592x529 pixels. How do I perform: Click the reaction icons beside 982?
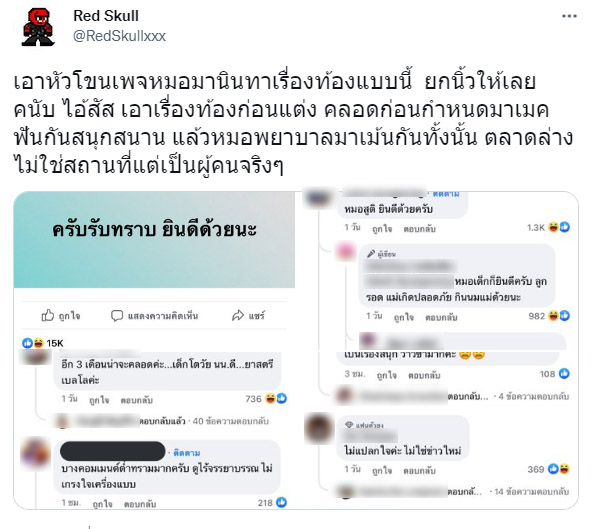(x=559, y=316)
